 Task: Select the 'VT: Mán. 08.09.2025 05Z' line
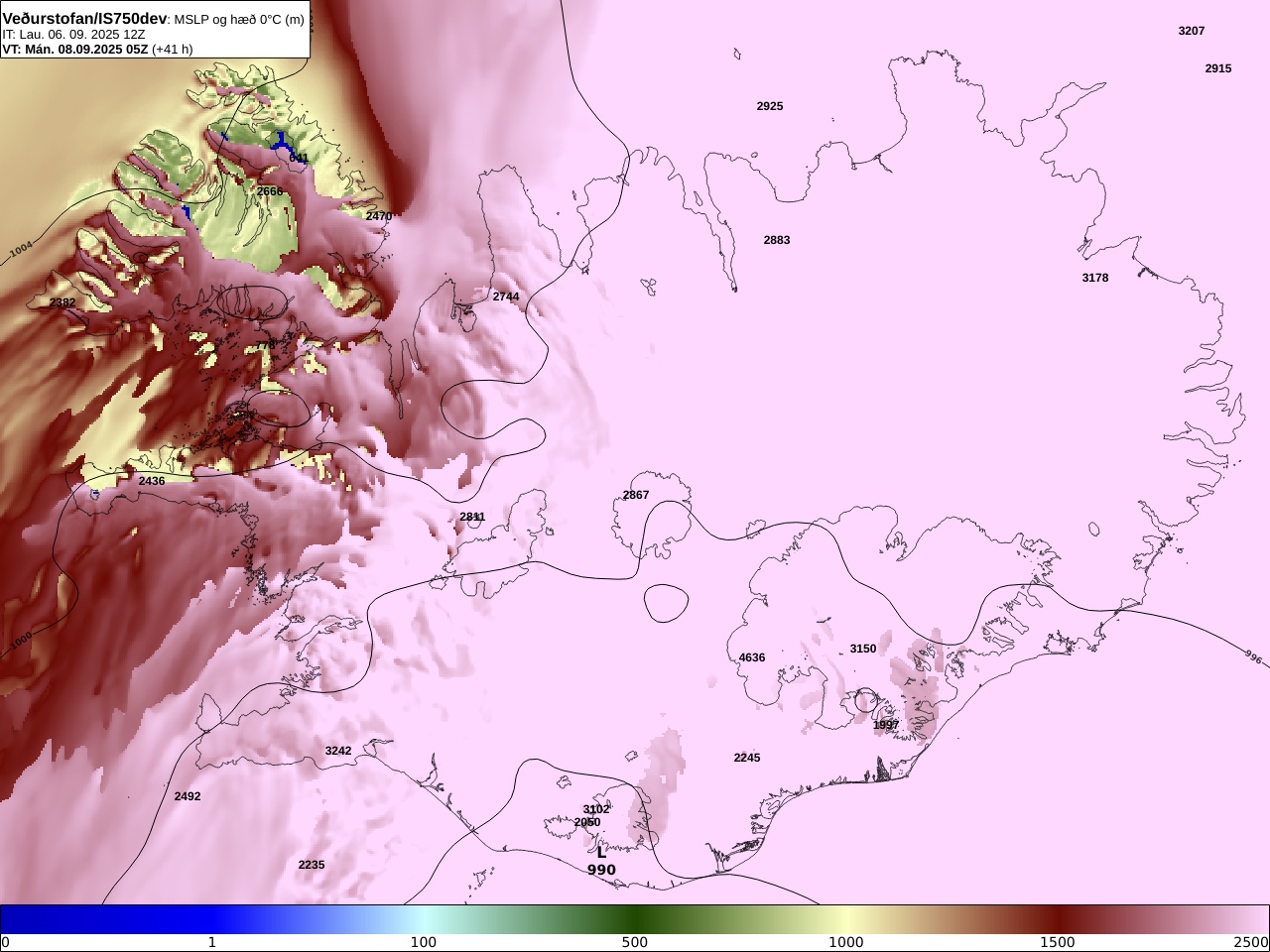tap(75, 49)
